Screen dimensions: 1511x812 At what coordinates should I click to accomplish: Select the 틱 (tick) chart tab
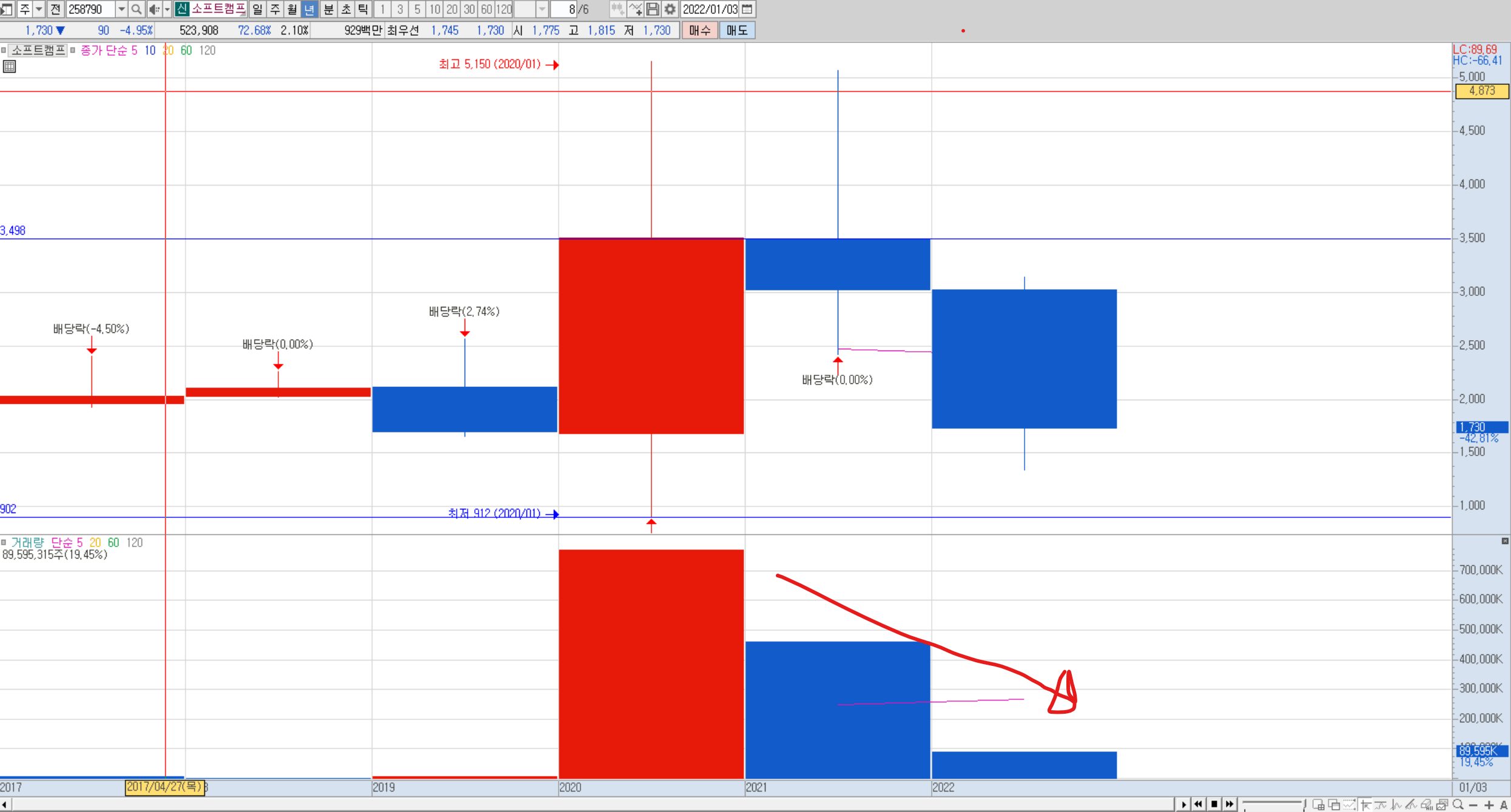tap(363, 9)
